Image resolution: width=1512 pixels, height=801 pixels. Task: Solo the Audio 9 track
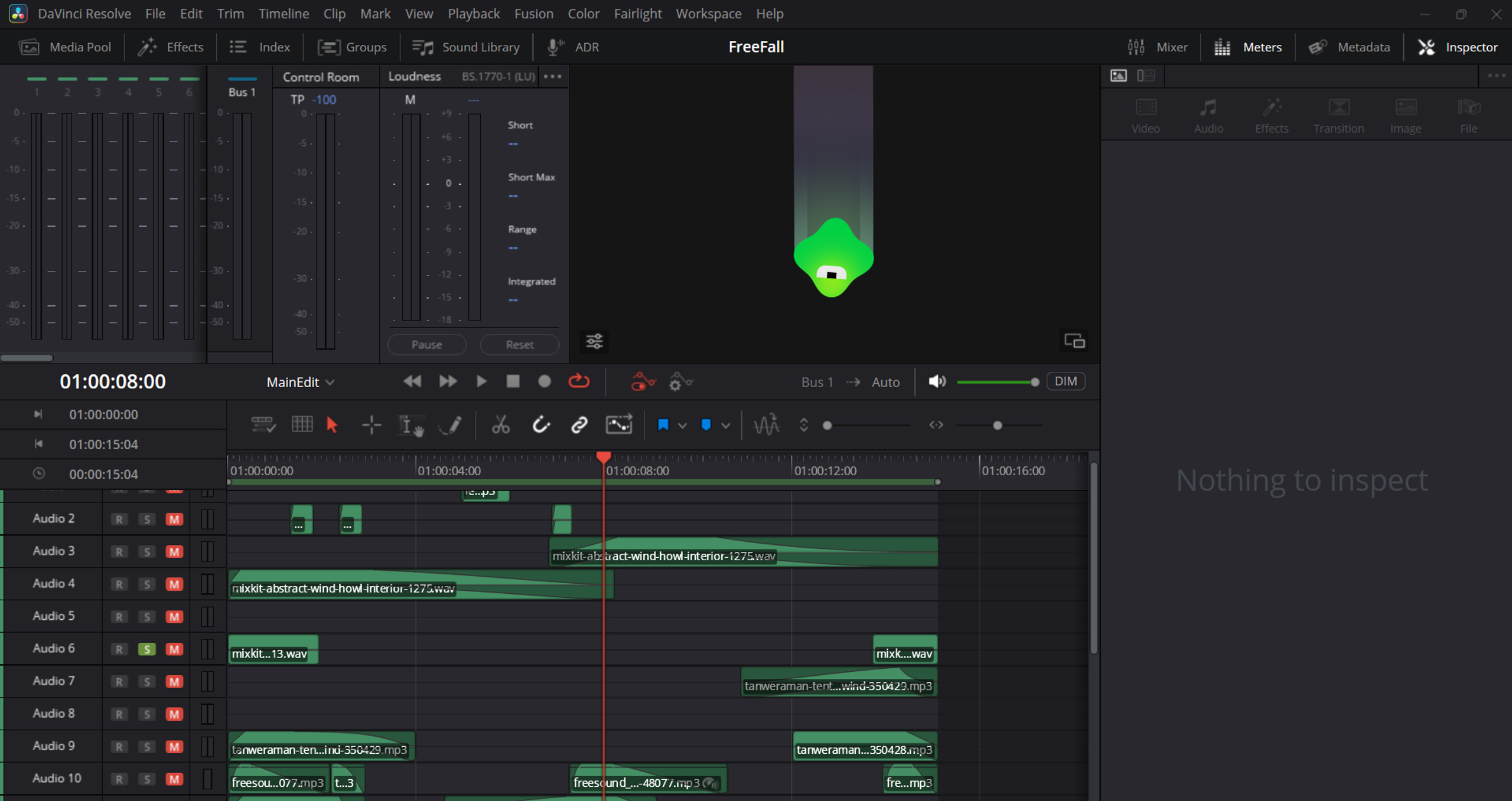pyautogui.click(x=146, y=747)
